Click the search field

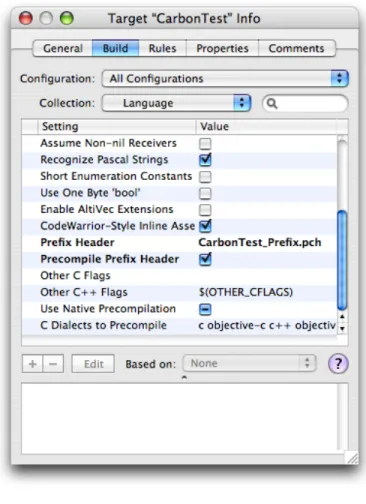click(305, 103)
